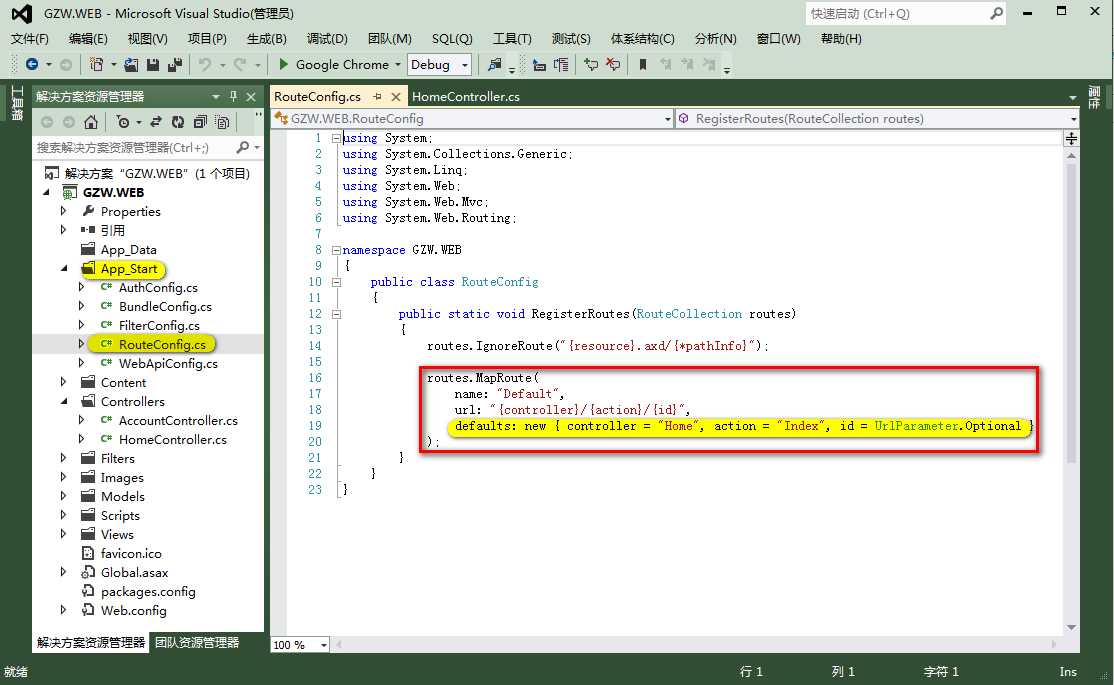
Task: Collapse the Controllers folder
Action: (x=64, y=401)
